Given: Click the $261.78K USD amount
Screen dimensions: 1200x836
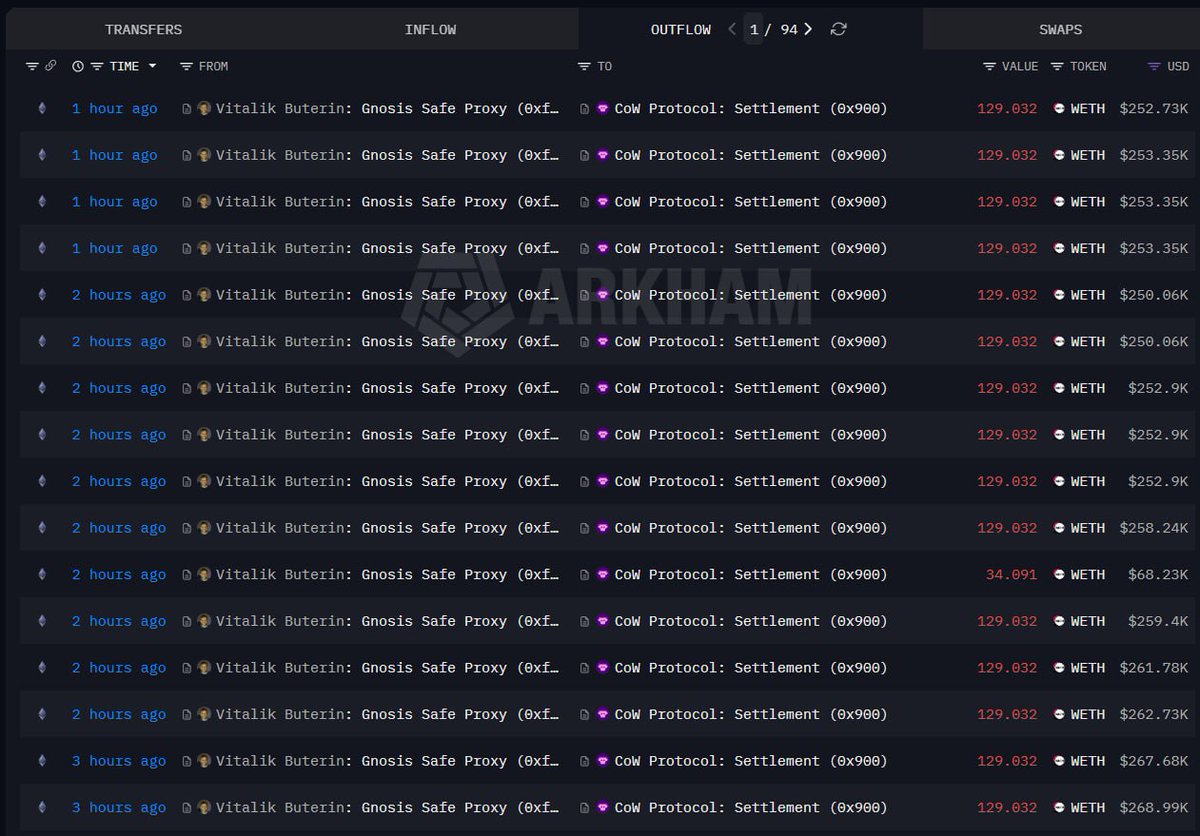Looking at the screenshot, I should (x=1154, y=668).
